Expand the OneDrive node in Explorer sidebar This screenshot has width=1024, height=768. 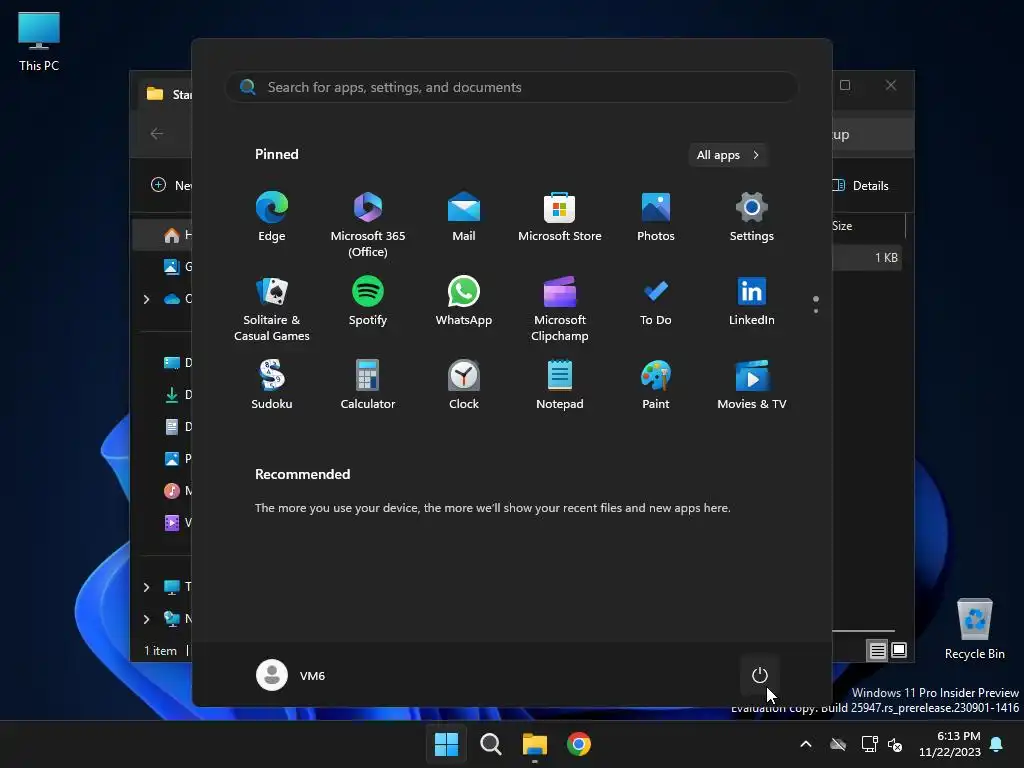tap(147, 299)
